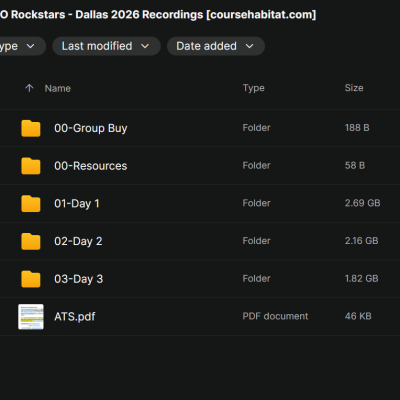Click the ATS.pdf preview thumbnail
Screen dimensions: 400x400
31,316
